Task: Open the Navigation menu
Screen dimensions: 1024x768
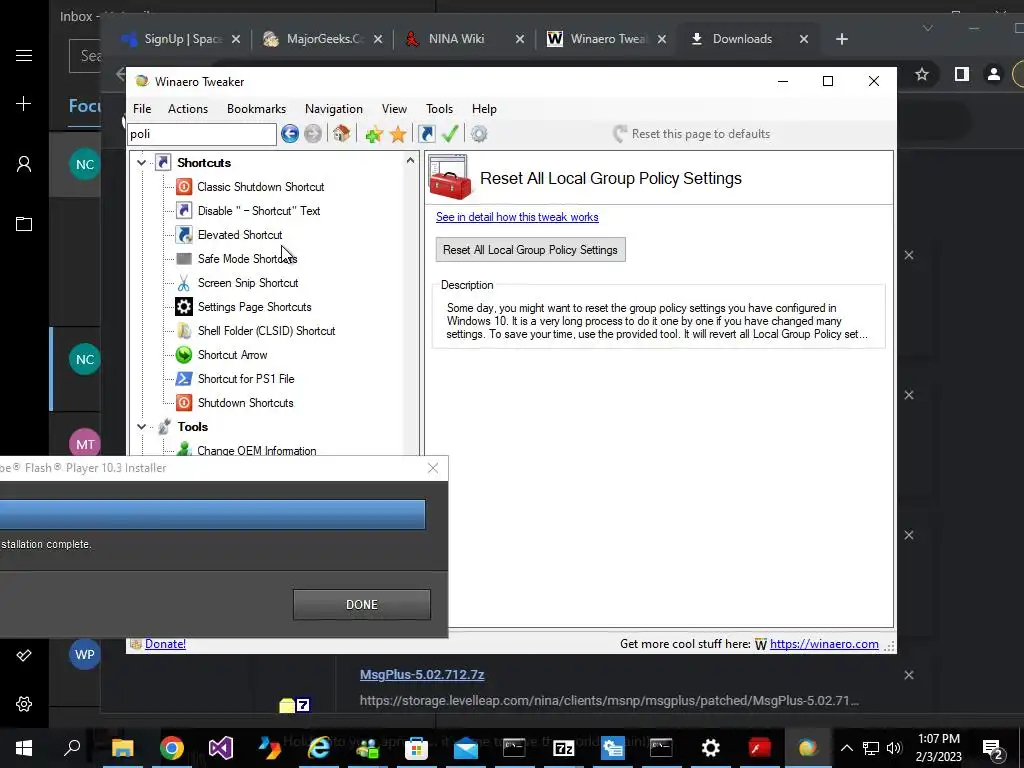Action: coord(334,109)
